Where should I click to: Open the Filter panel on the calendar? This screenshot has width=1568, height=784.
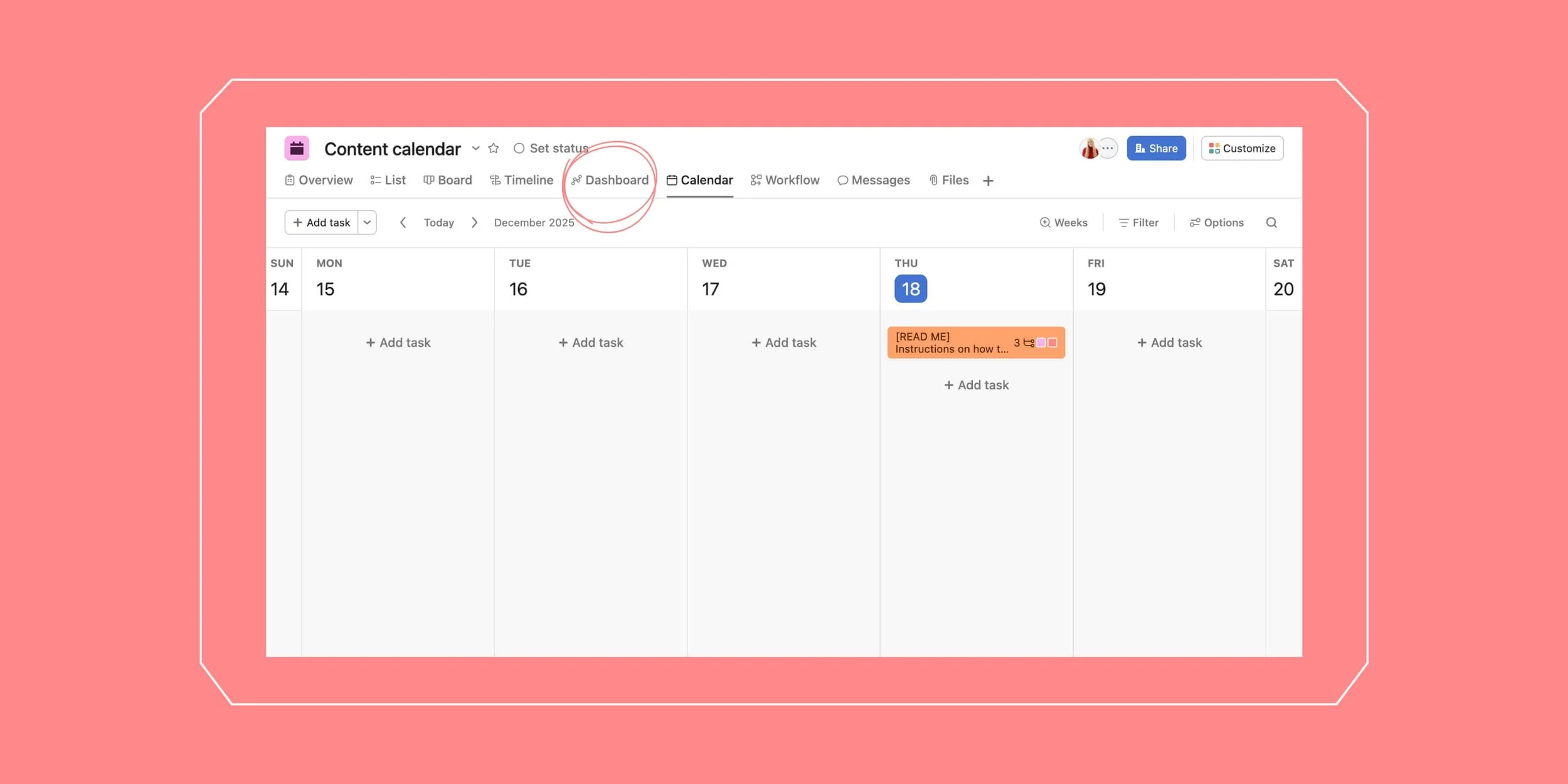(x=1138, y=222)
